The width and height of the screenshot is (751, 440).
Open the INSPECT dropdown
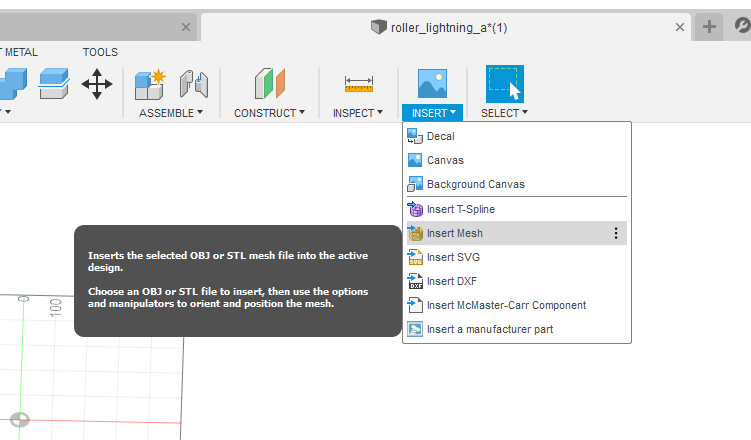(x=358, y=113)
